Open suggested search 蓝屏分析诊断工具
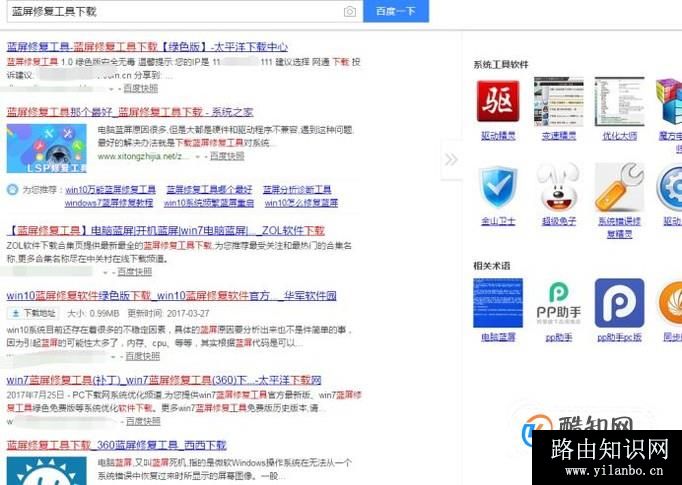This screenshot has width=682, height=485. click(x=297, y=190)
